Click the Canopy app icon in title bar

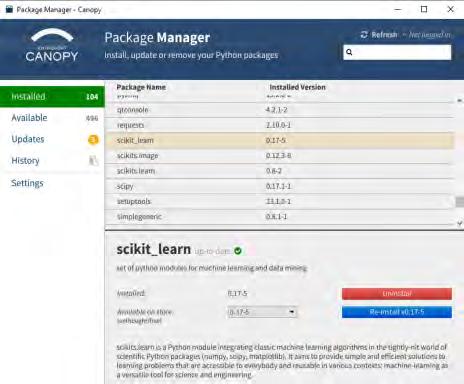[9, 9]
